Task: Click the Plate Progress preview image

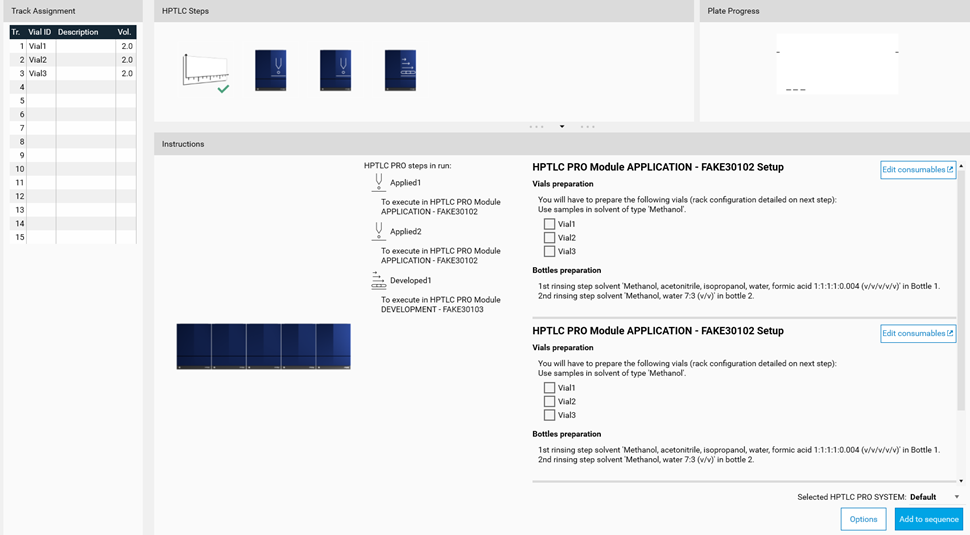Action: click(837, 65)
